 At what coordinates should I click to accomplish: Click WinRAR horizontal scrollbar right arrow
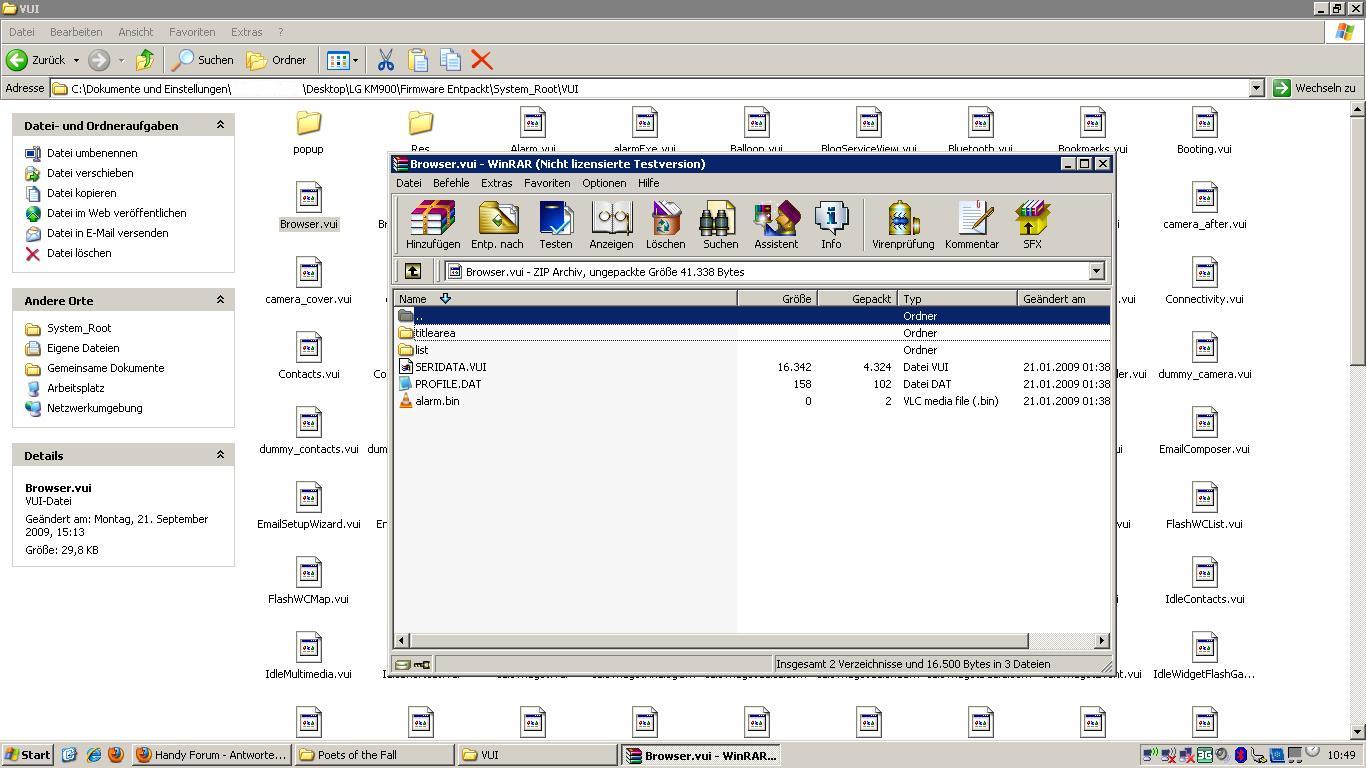(x=1102, y=640)
